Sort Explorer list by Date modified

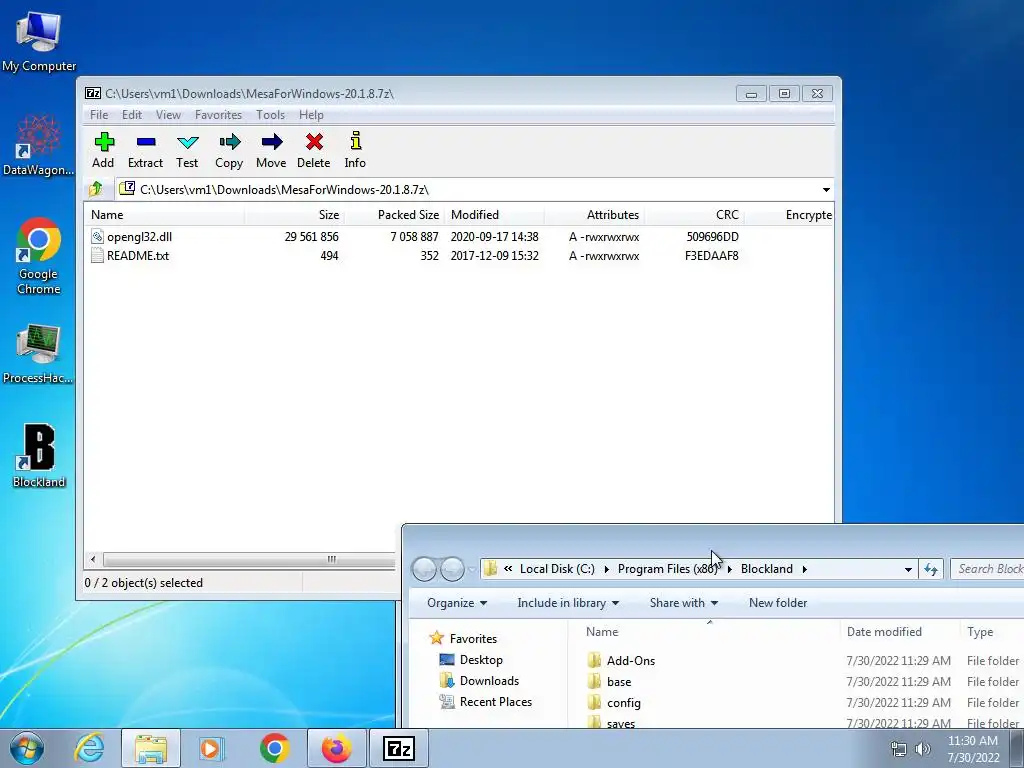(x=899, y=632)
